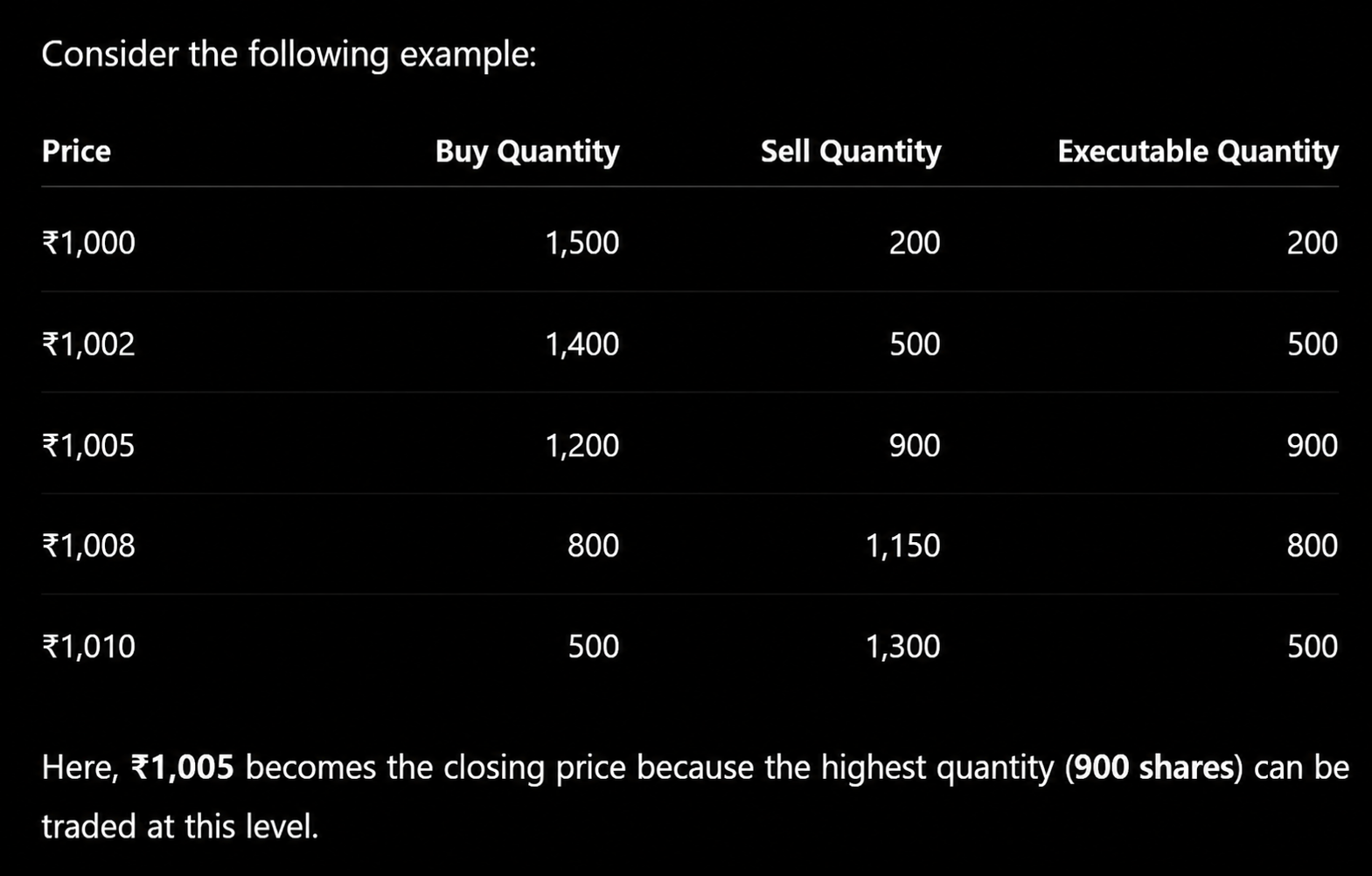
Task: Click executable quantity 200 in first row
Action: pos(1312,242)
